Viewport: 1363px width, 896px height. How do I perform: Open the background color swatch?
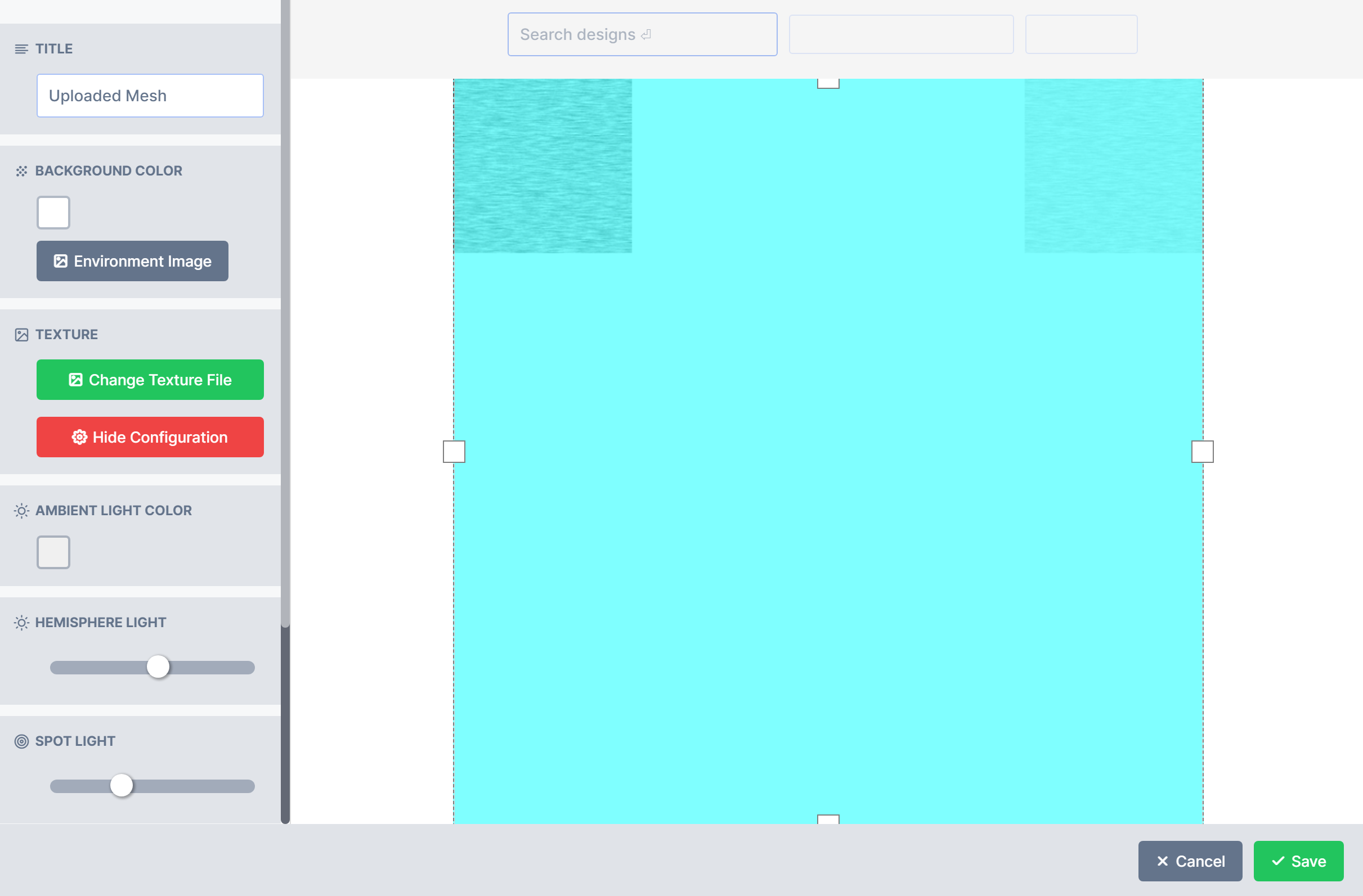(53, 213)
